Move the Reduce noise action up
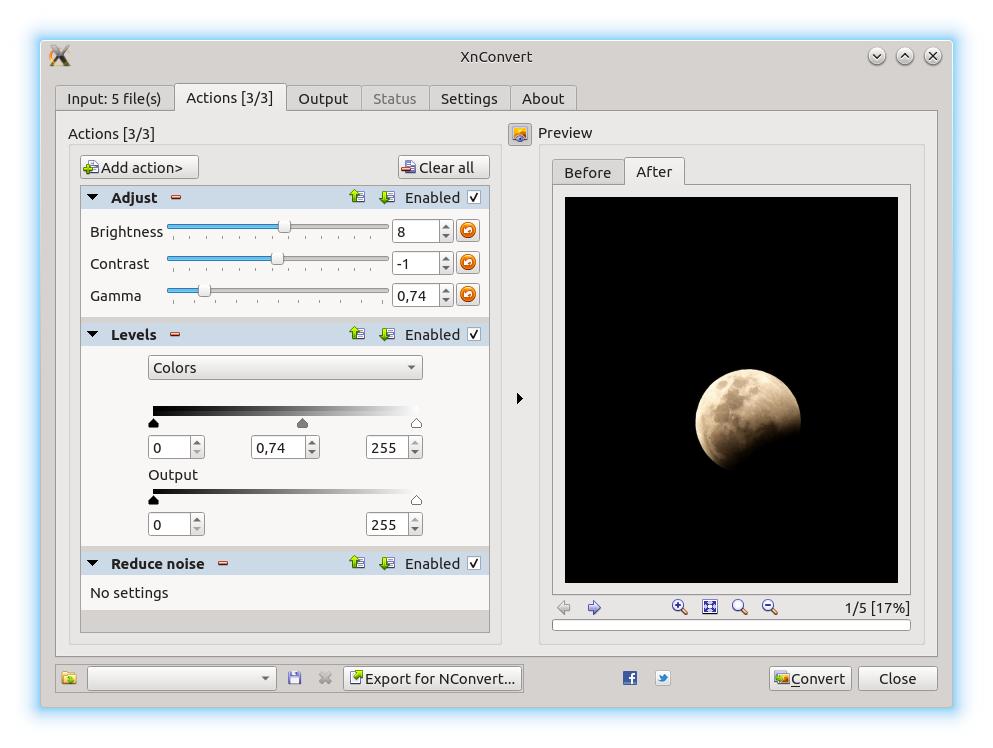The height and width of the screenshot is (748, 993). (x=357, y=562)
